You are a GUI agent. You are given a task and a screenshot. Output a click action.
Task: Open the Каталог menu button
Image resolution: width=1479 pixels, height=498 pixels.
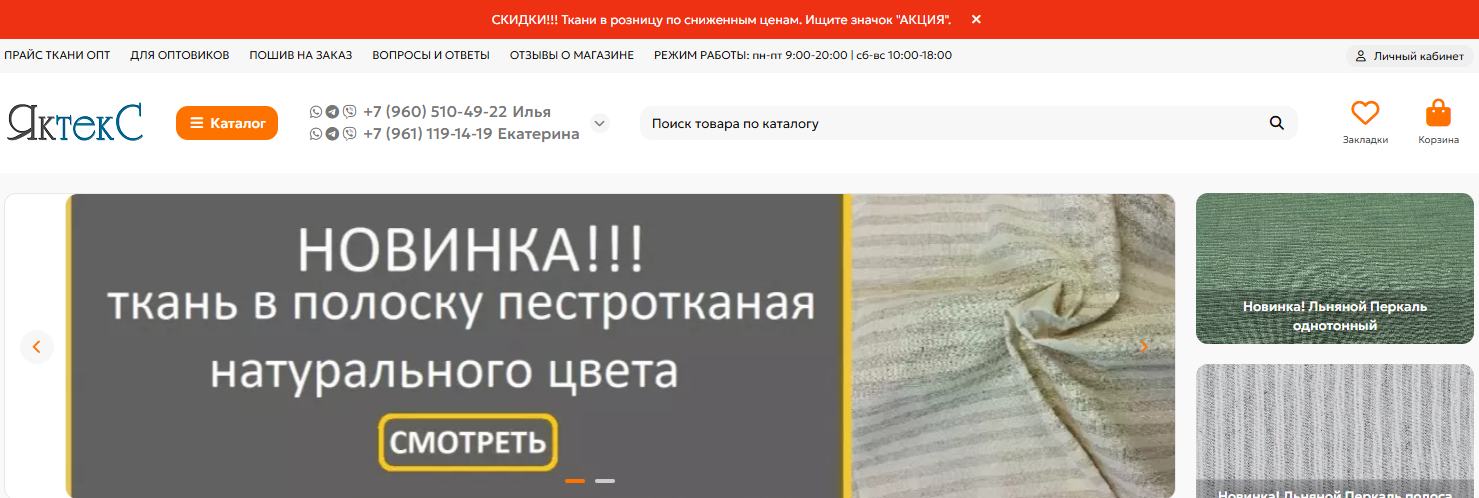pyautogui.click(x=227, y=123)
